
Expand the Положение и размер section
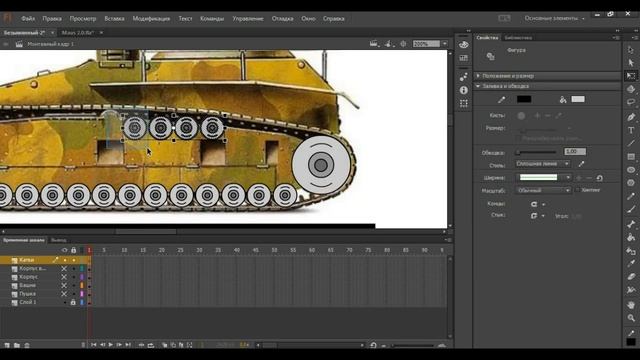point(478,76)
